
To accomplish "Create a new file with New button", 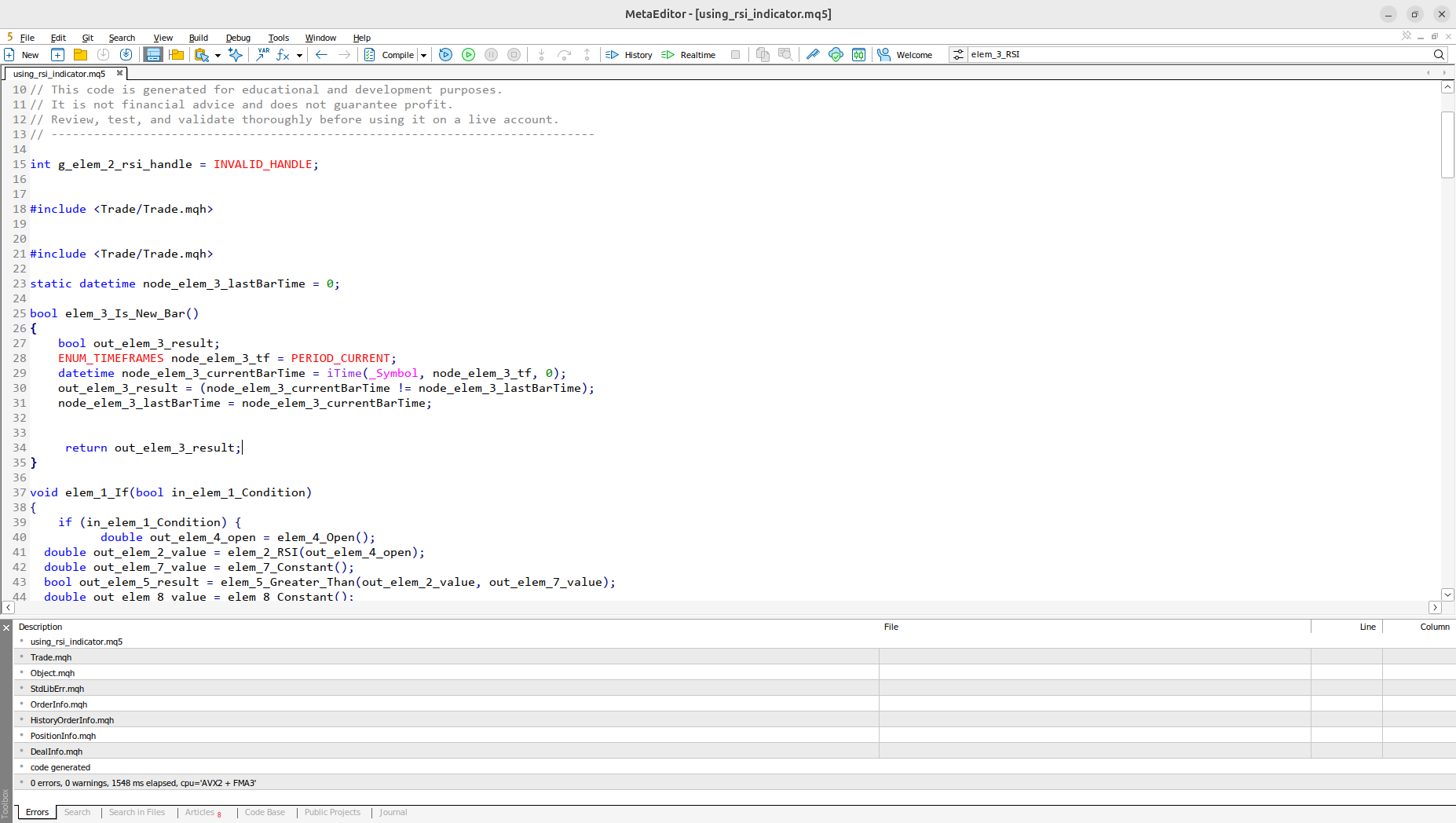I will point(22,54).
